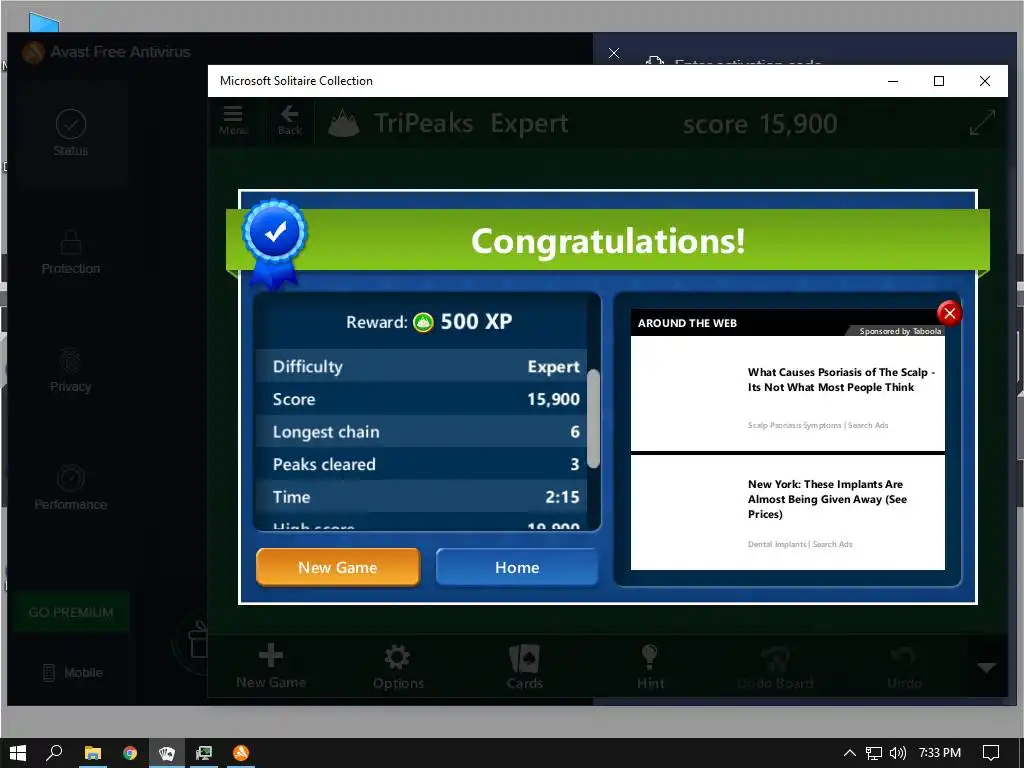Open the volume control in system tray
This screenshot has width=1024, height=768.
coord(898,753)
